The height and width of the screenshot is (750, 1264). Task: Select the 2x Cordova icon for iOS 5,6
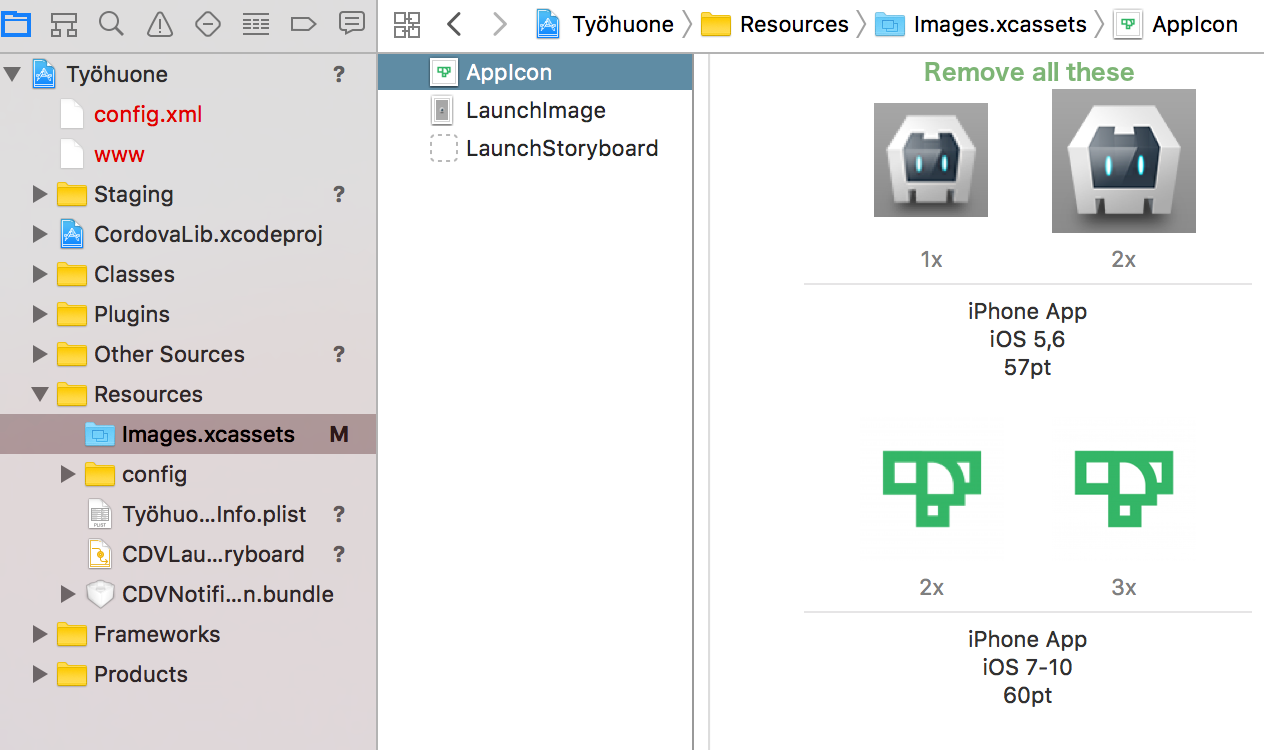point(1123,161)
